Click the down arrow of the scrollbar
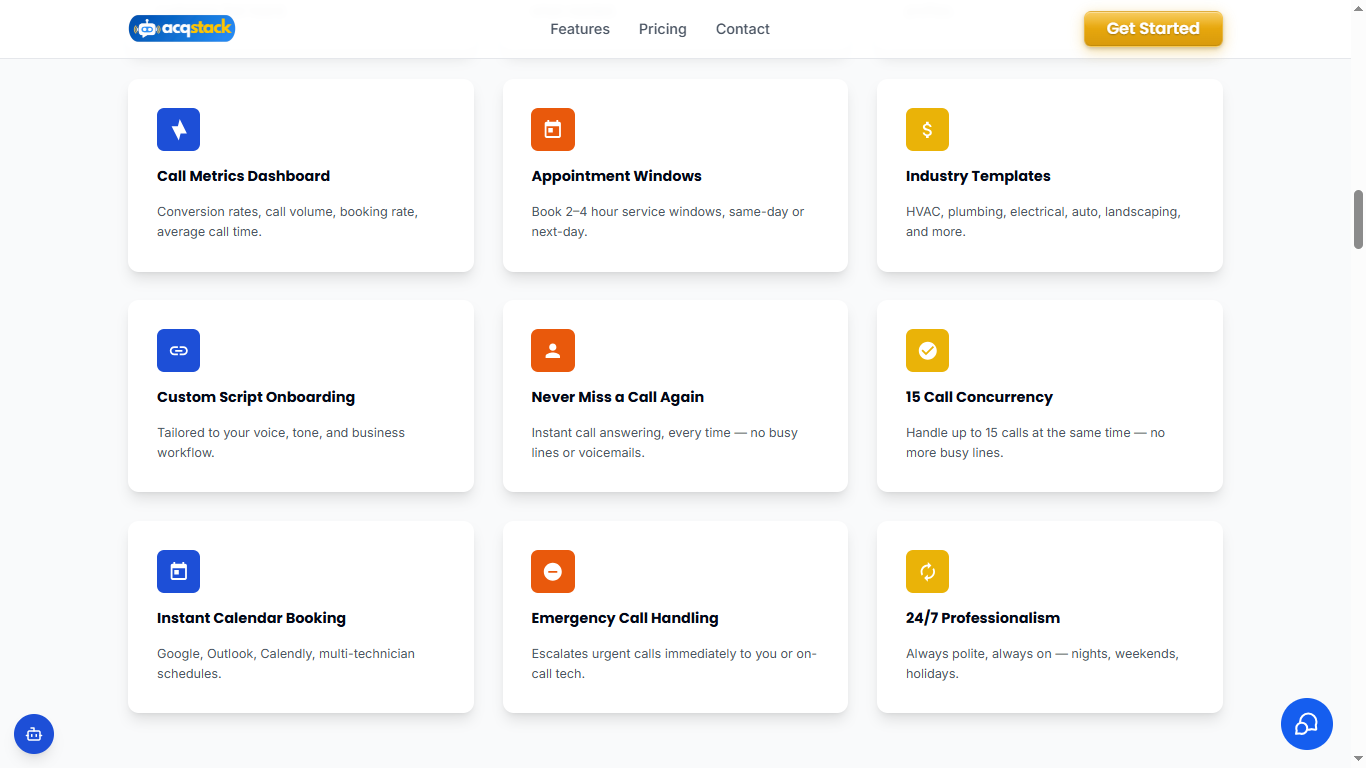This screenshot has width=1366, height=768. [1358, 760]
